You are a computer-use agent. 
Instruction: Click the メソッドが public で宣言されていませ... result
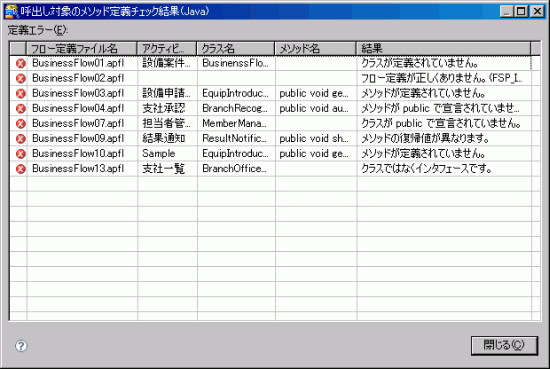point(444,109)
